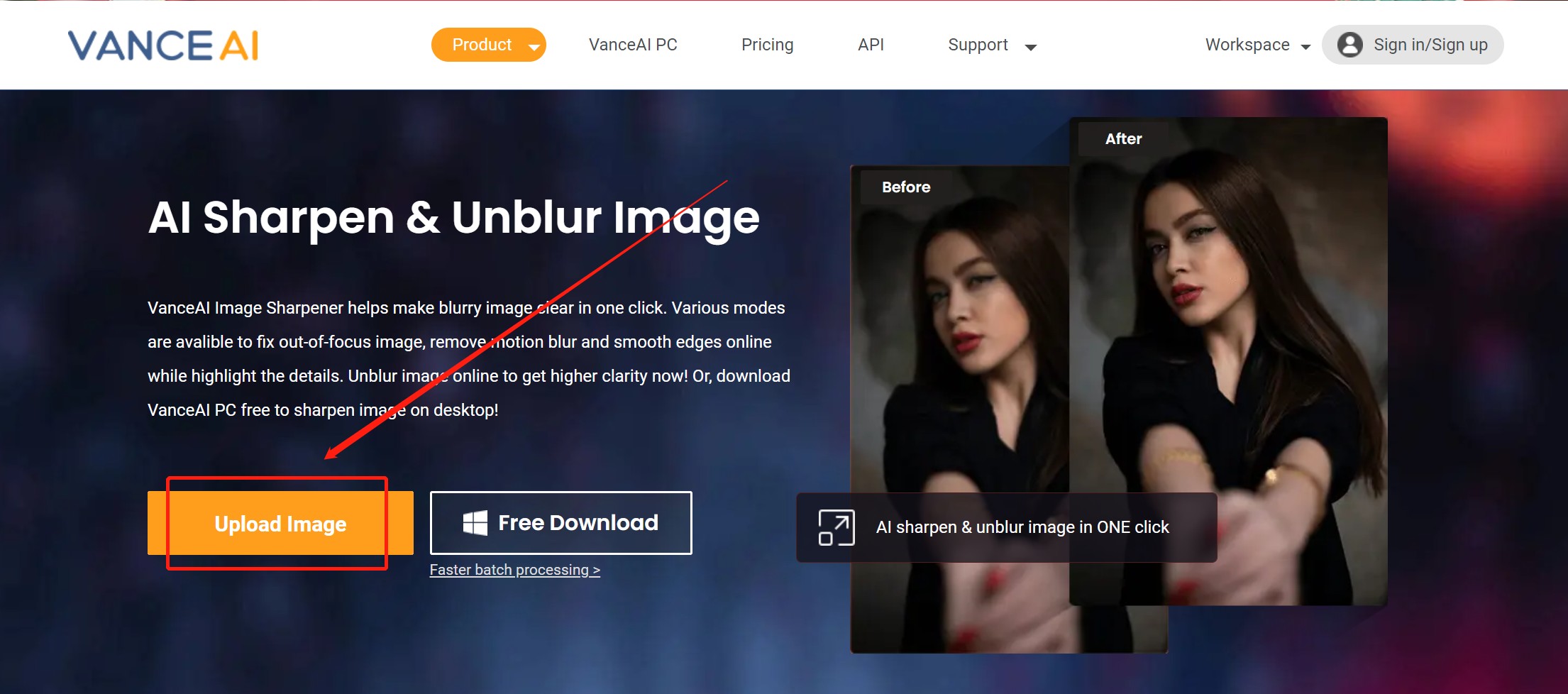Click the VanceAI logo
Viewport: 1568px width, 694px height.
163,45
